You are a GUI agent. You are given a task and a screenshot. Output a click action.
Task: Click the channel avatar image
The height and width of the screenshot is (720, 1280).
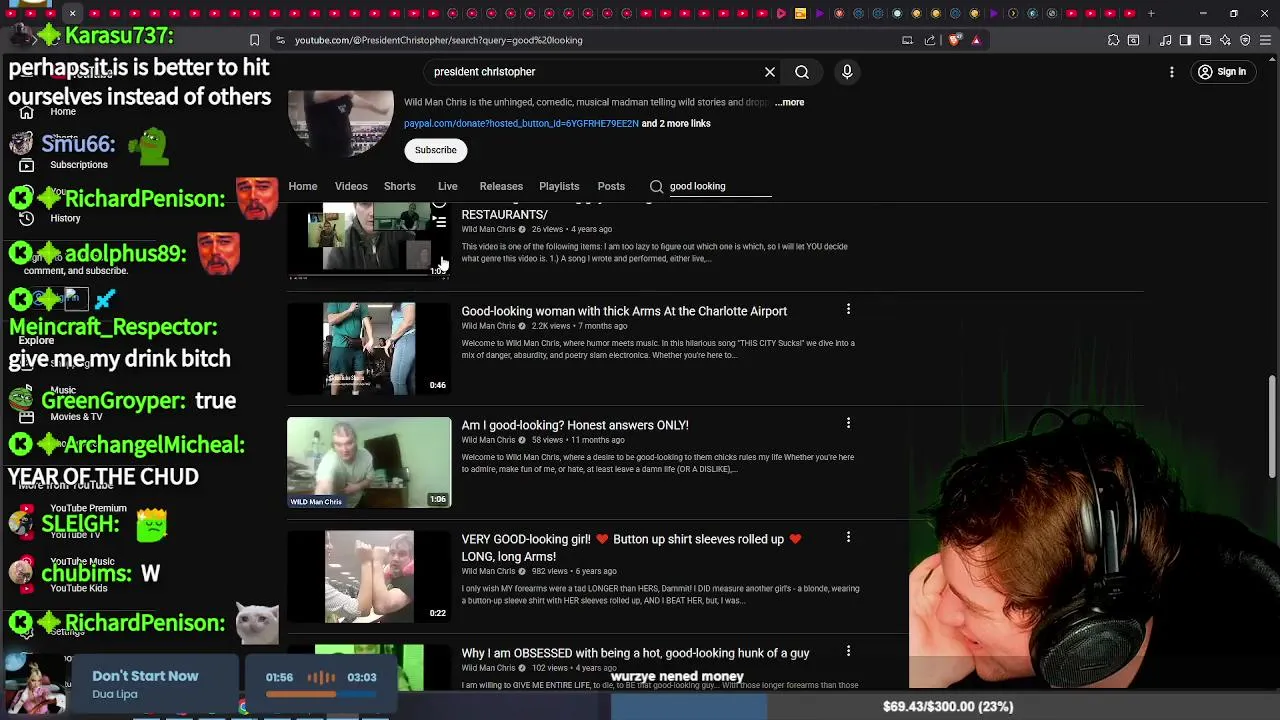tap(341, 122)
